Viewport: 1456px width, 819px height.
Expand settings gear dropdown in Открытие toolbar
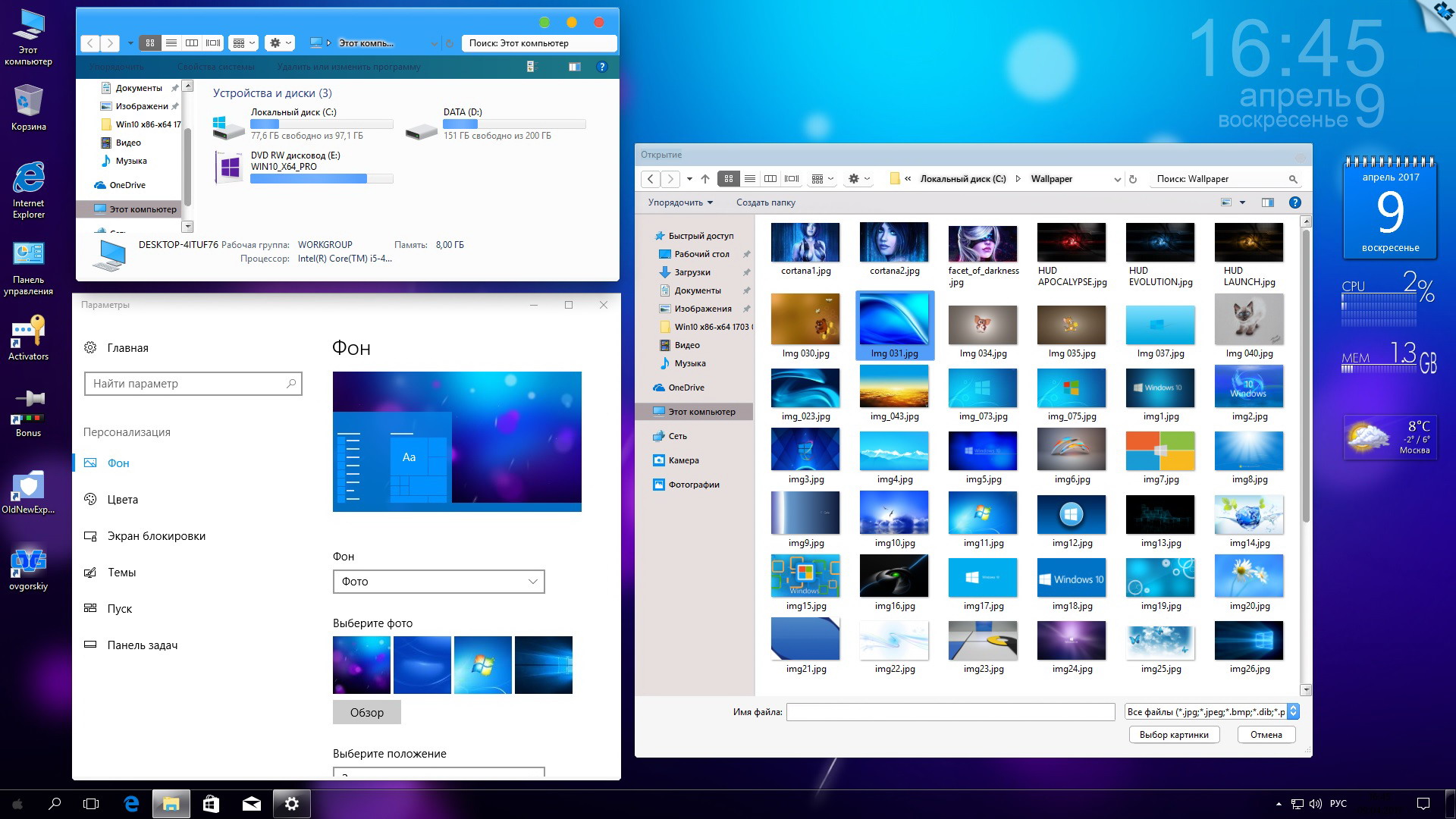[x=859, y=179]
